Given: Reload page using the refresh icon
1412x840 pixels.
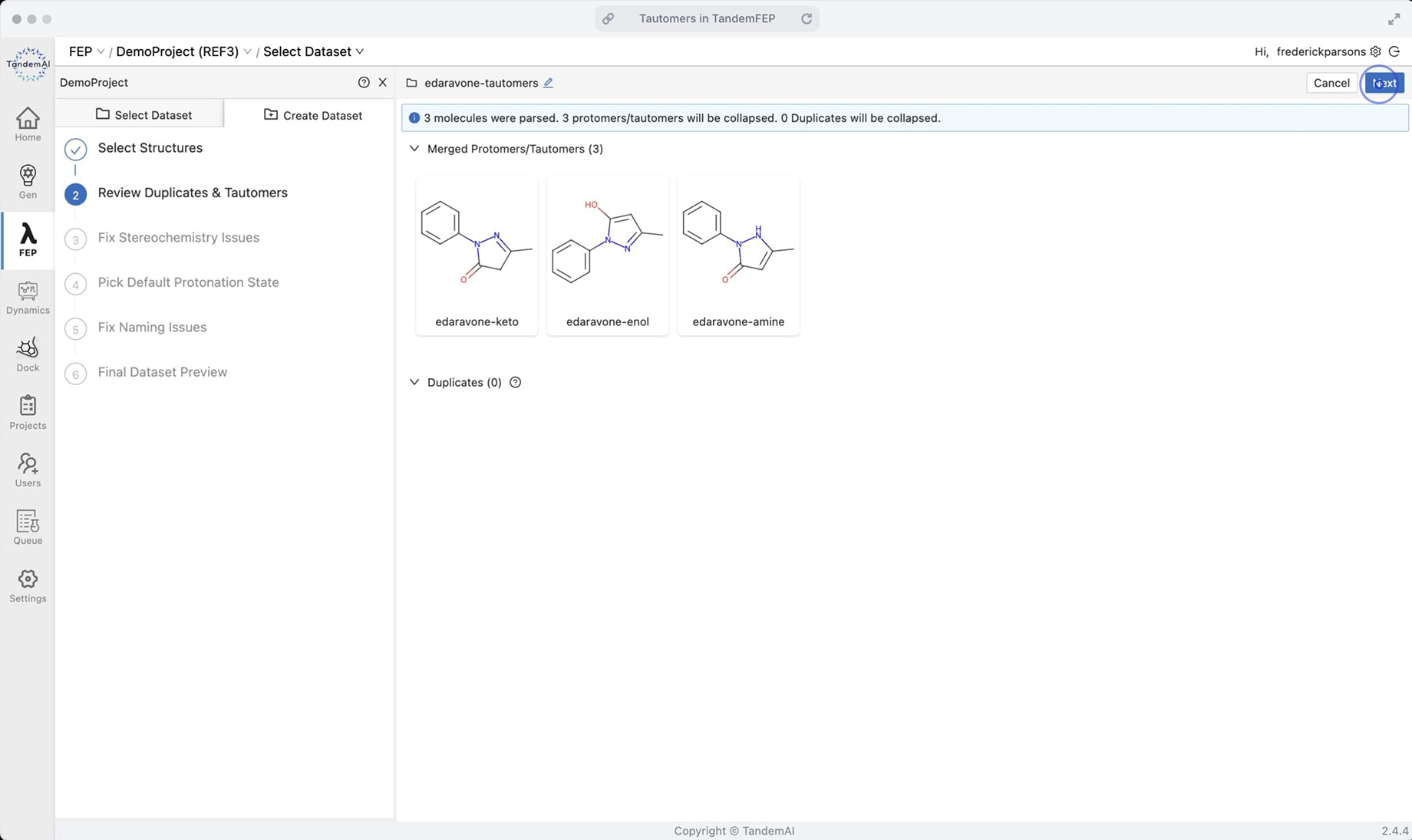Looking at the screenshot, I should (807, 18).
